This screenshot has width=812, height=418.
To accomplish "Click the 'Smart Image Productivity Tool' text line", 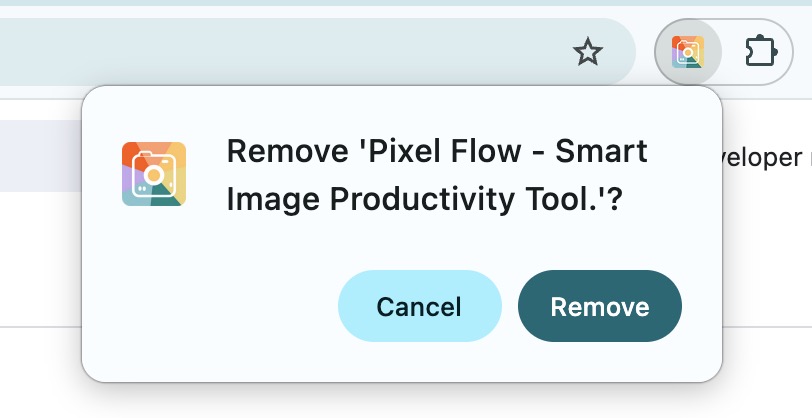I will 424,199.
